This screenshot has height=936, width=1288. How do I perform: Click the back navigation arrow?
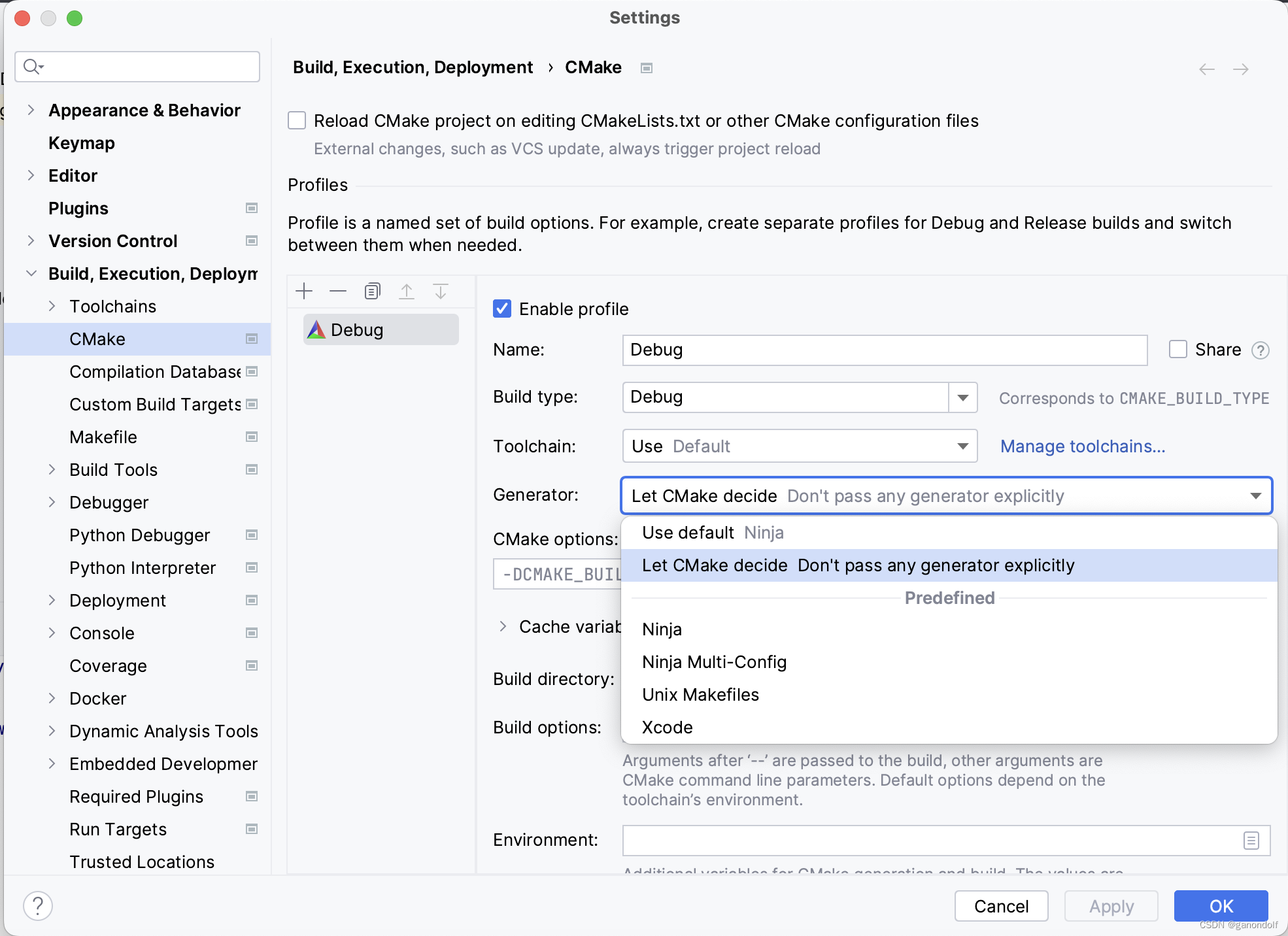1206,69
